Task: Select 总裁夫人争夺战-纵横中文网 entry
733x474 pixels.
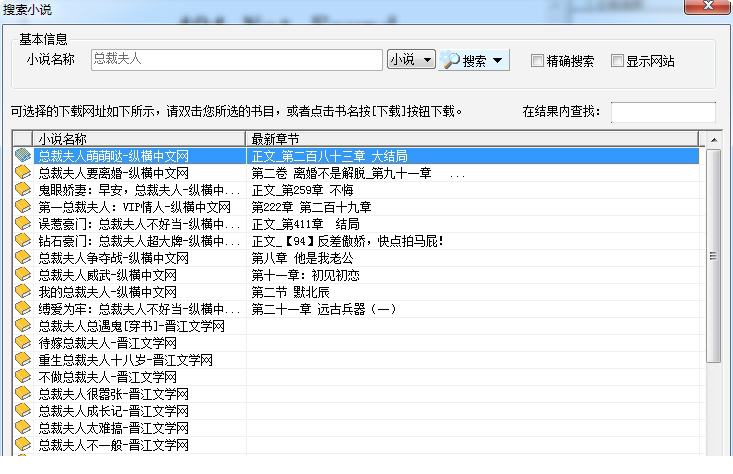Action: (x=114, y=258)
